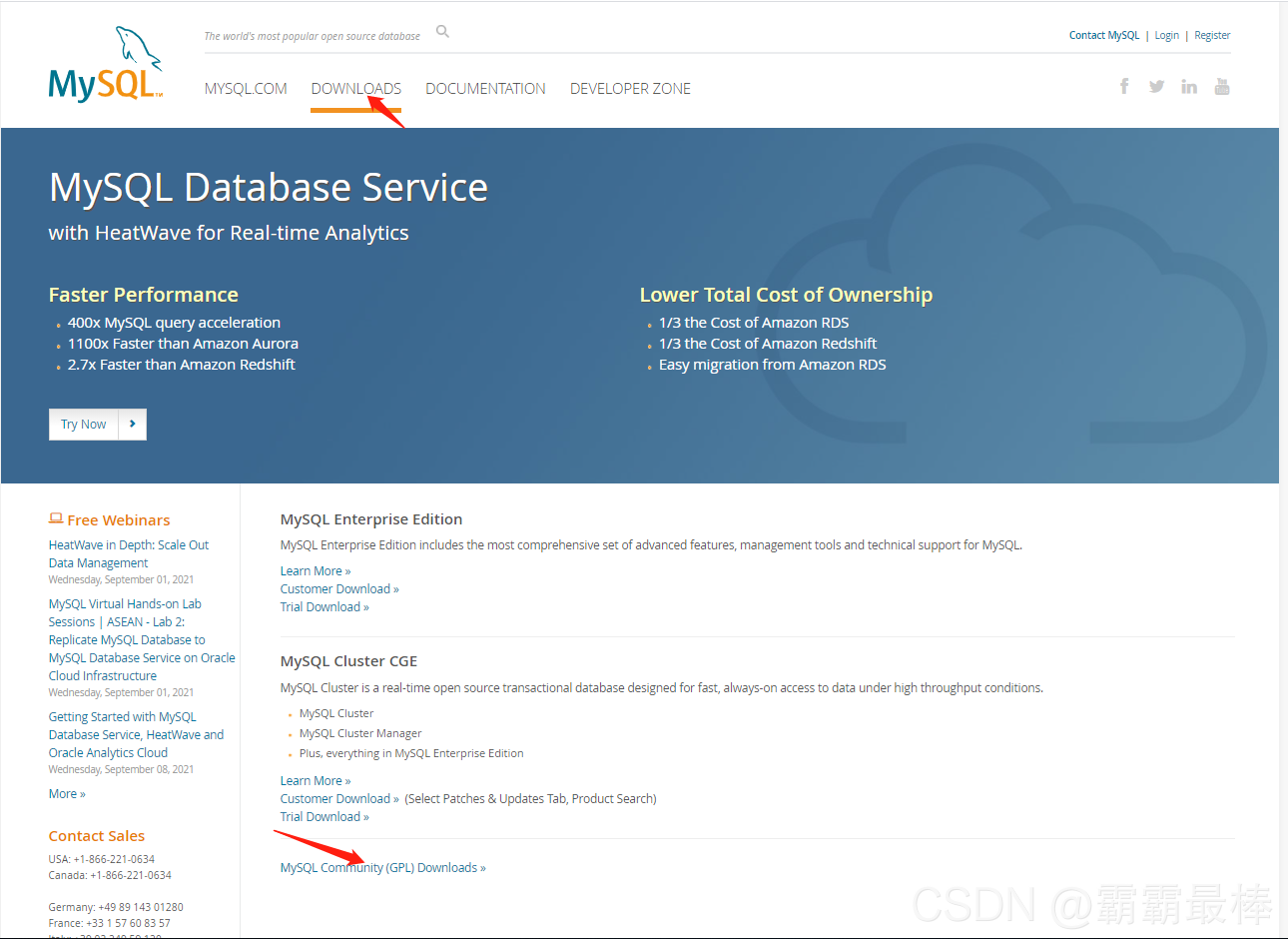This screenshot has width=1288, height=939.
Task: Open the YouTube icon
Action: (x=1222, y=87)
